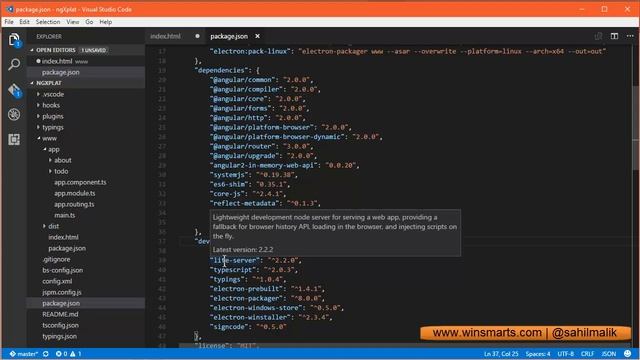Screen dimensions: 640x360
Task: Click the synchronize changes icon in the status bar
Action: 46,354
